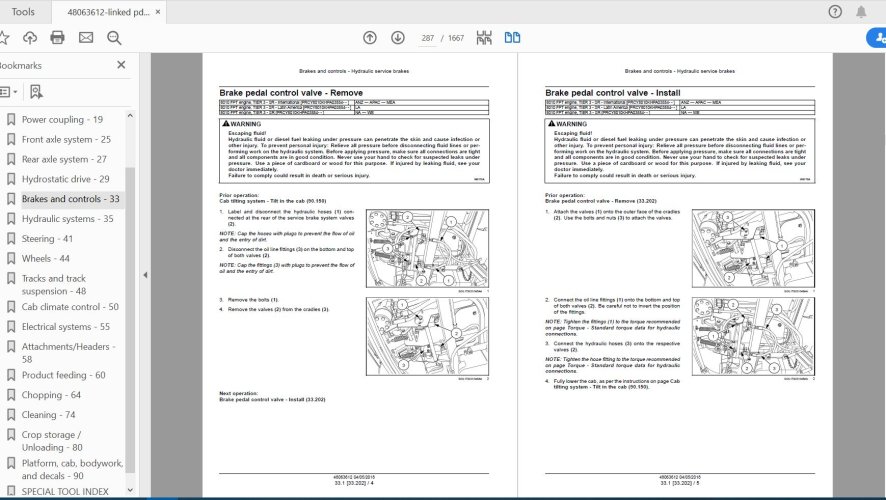
Task: Click bookmark icon beside Hydrostatic drive - 29
Action: click(11, 179)
